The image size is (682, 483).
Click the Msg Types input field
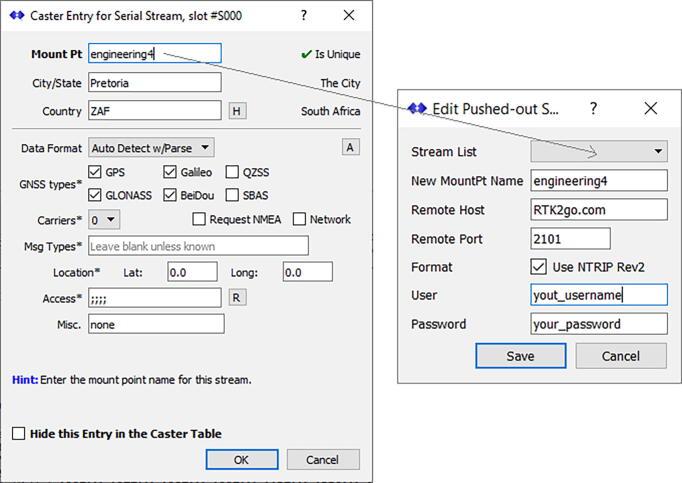pos(198,246)
